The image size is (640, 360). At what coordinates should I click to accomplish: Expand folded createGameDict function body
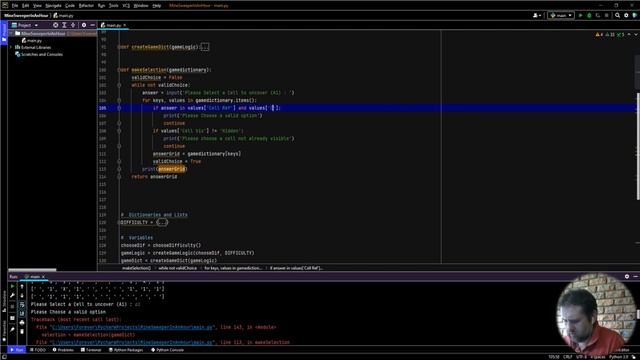pos(204,47)
